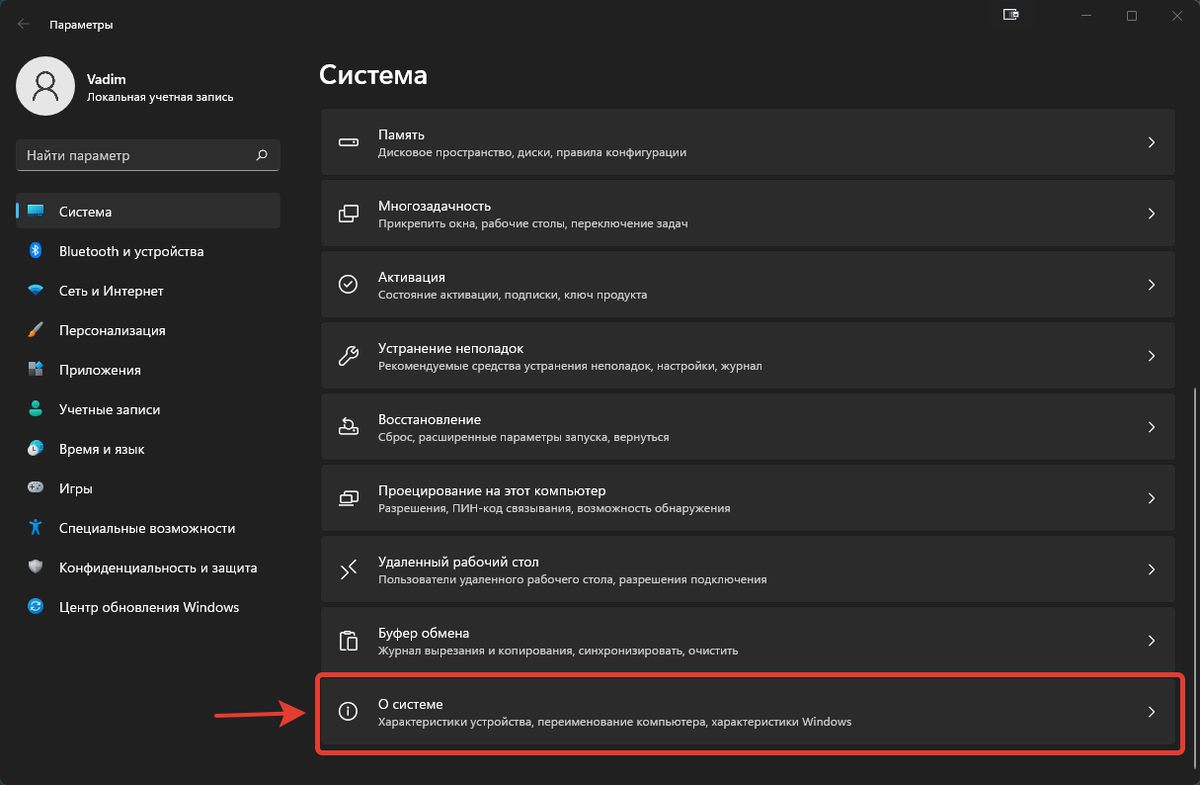Expand the Восстановление row chevron

(1151, 427)
